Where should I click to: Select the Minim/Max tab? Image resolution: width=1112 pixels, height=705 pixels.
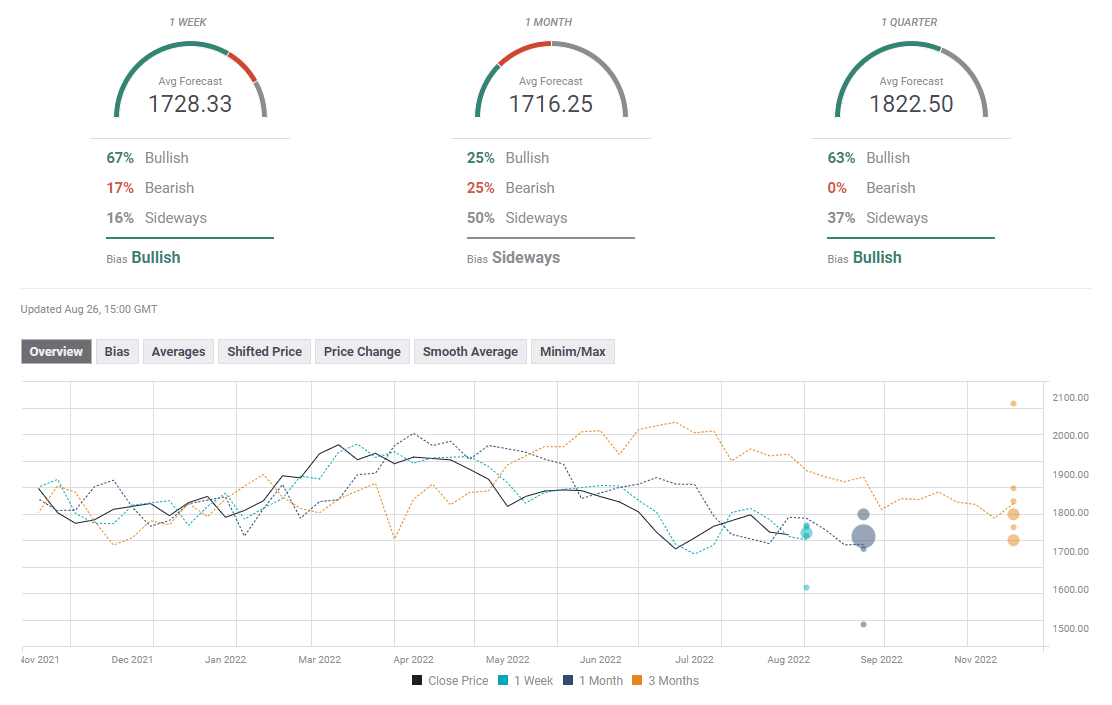572,352
